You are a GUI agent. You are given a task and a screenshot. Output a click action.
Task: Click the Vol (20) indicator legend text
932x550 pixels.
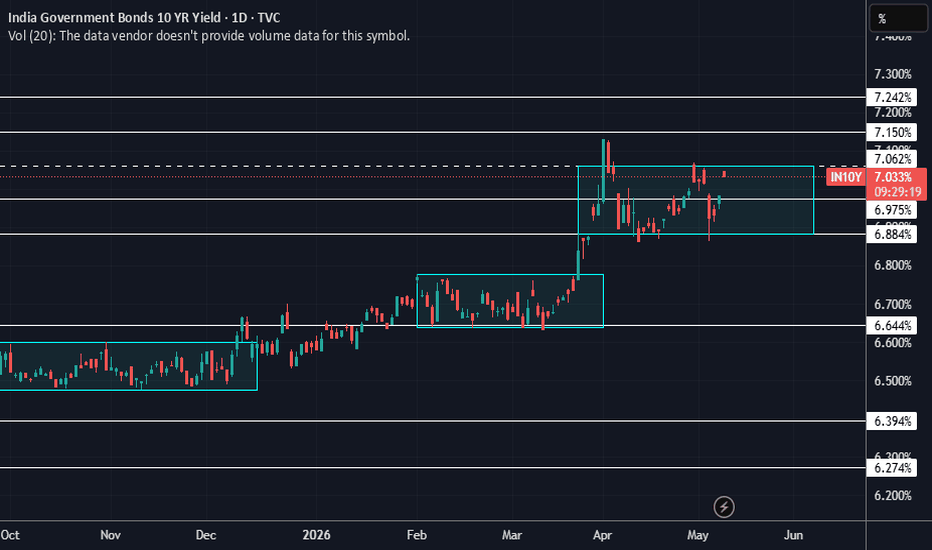[209, 36]
